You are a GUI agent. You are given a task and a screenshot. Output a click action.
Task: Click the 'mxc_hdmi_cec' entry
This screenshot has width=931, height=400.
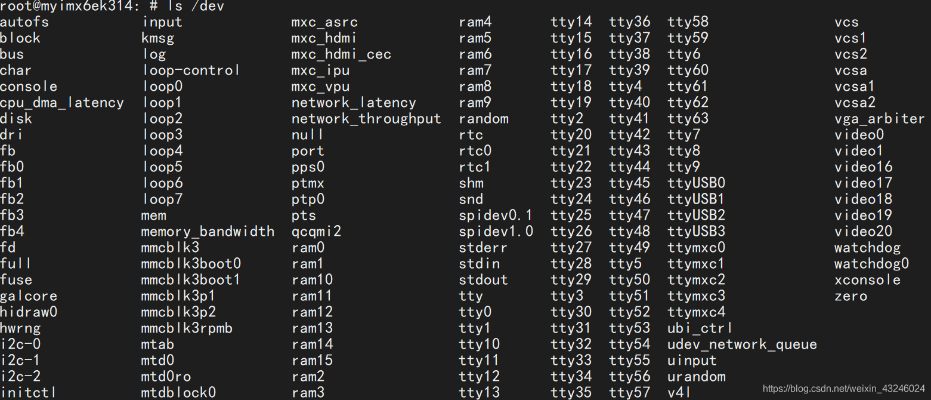pos(341,54)
